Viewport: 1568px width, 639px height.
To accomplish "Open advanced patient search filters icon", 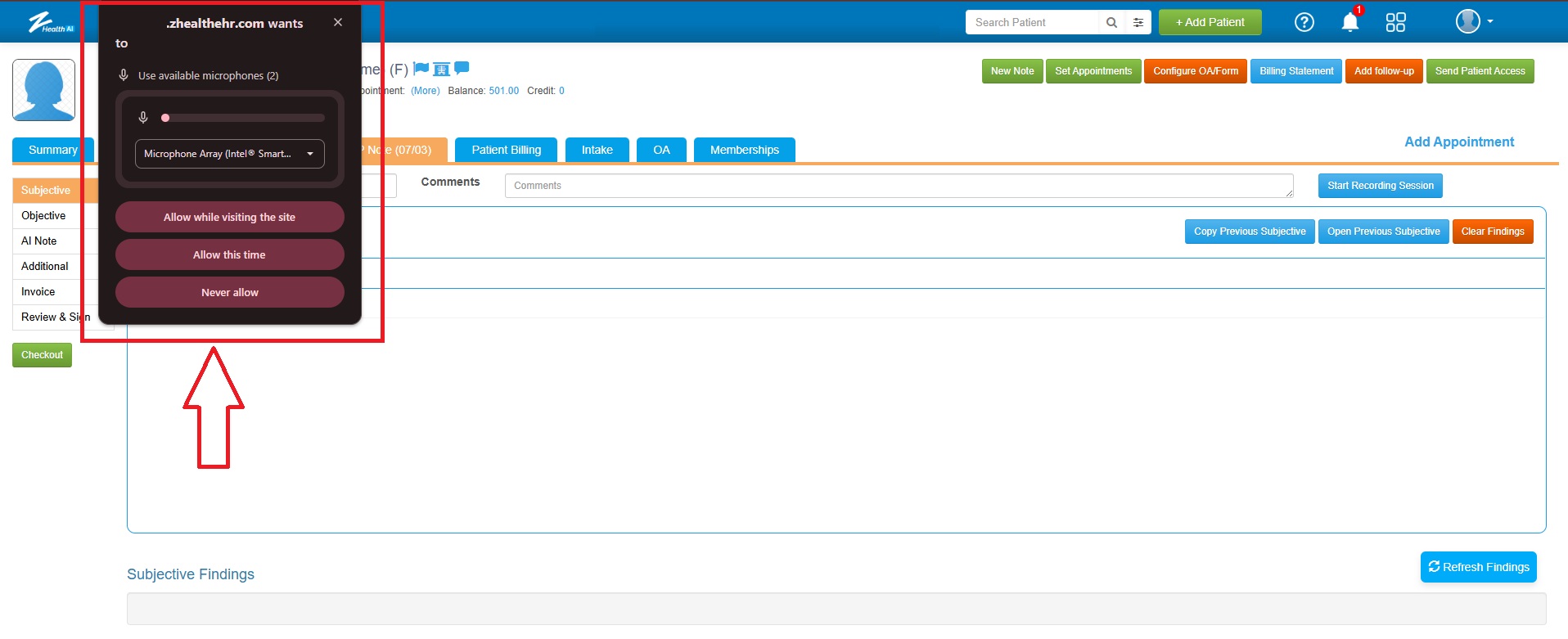I will (1138, 23).
